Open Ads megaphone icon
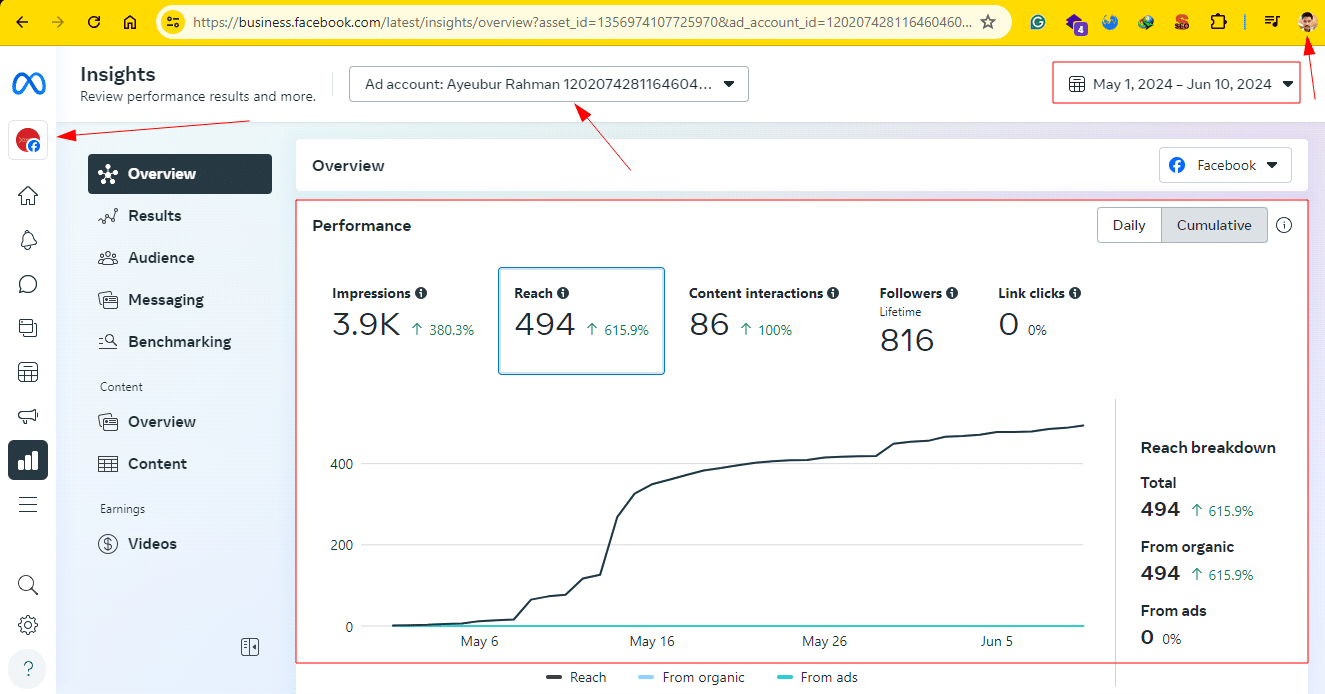This screenshot has height=694, width=1325. coord(28,416)
